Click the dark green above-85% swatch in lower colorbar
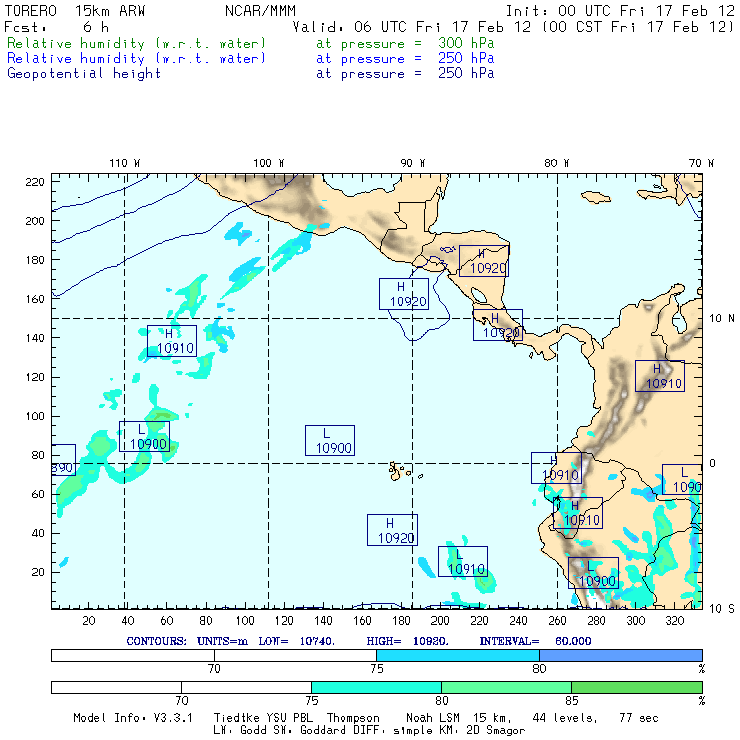This screenshot has width=740, height=740. coord(637,687)
